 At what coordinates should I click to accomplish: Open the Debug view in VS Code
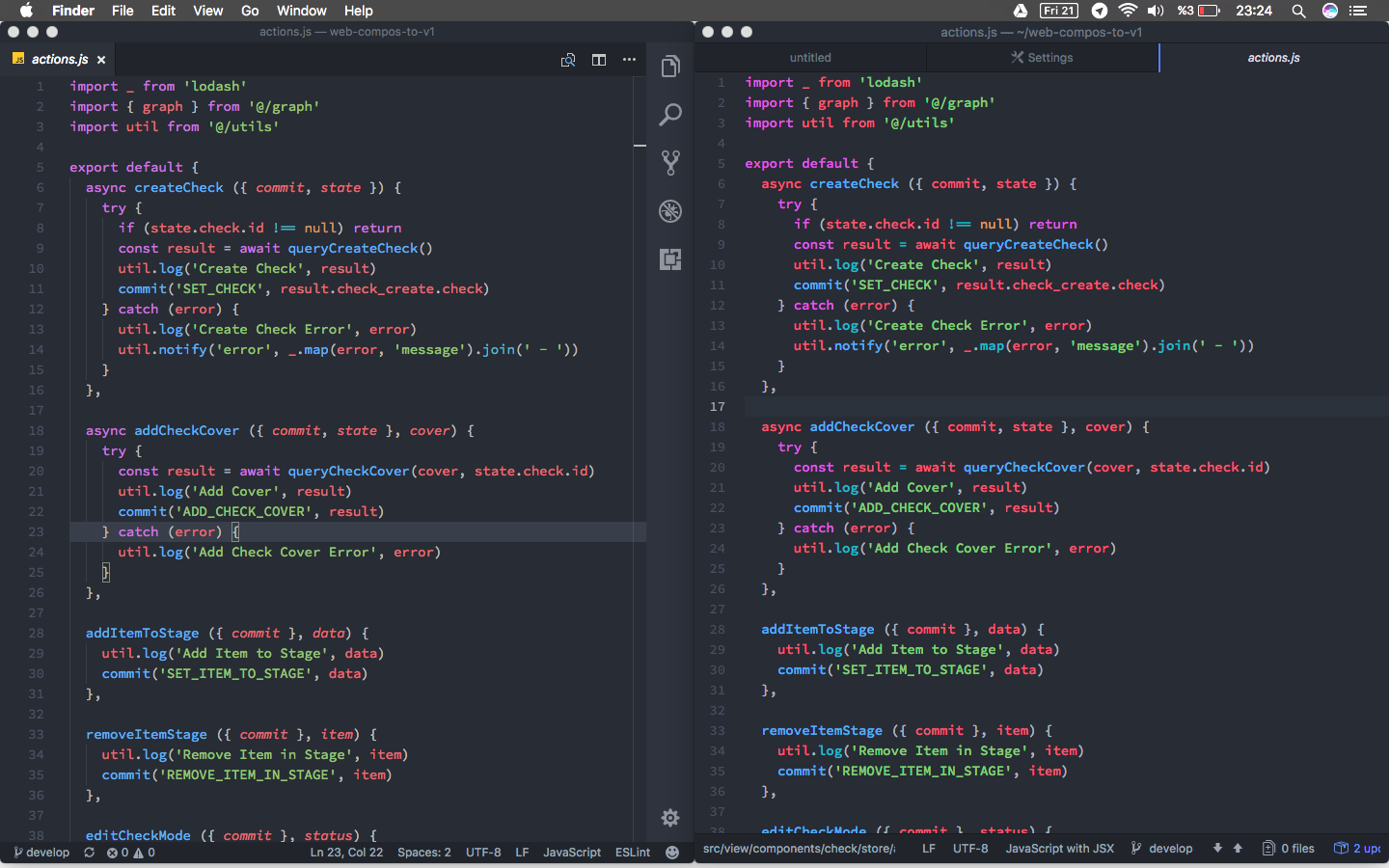coord(670,211)
